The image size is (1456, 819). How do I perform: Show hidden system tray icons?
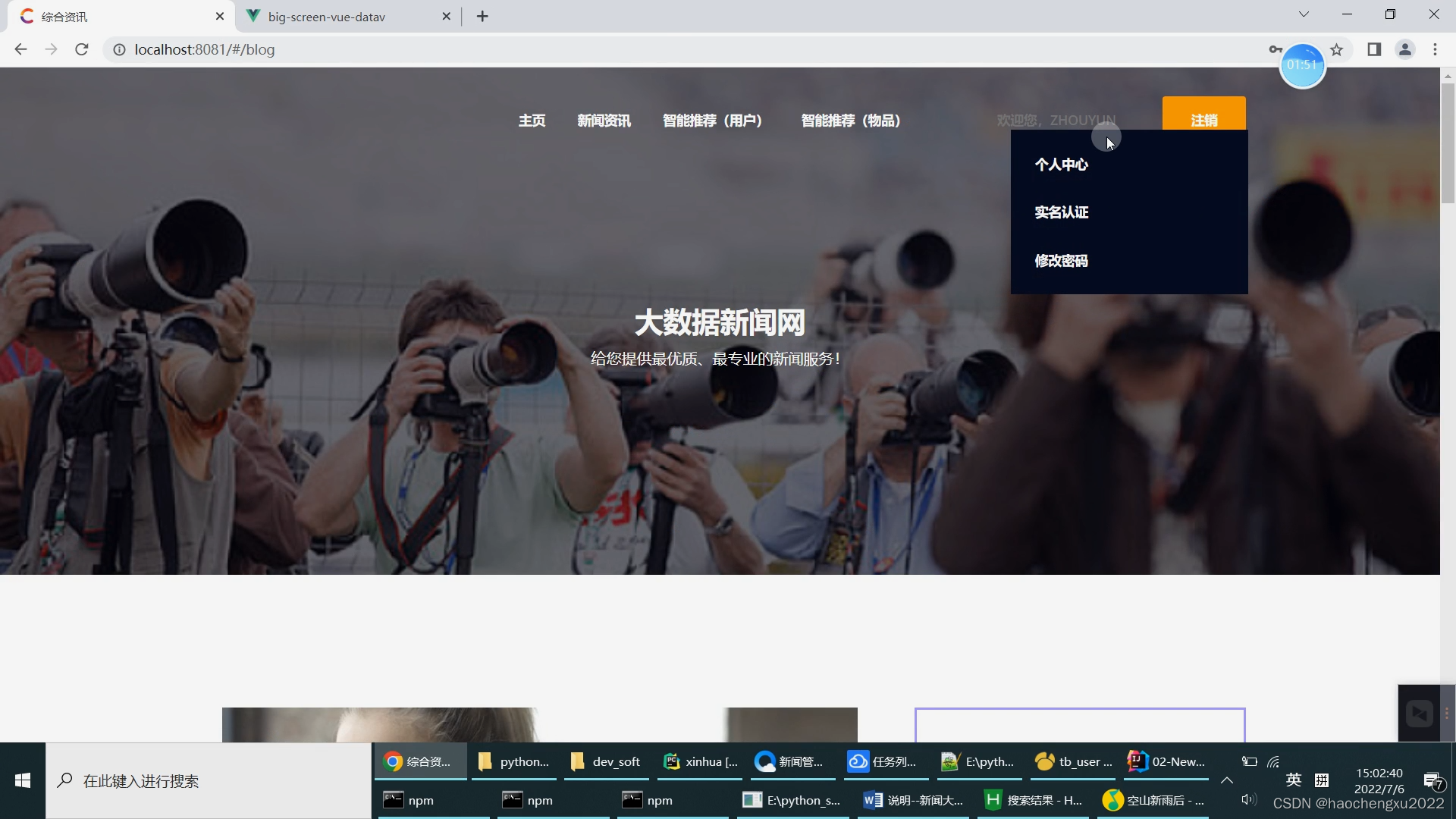pos(1226,780)
